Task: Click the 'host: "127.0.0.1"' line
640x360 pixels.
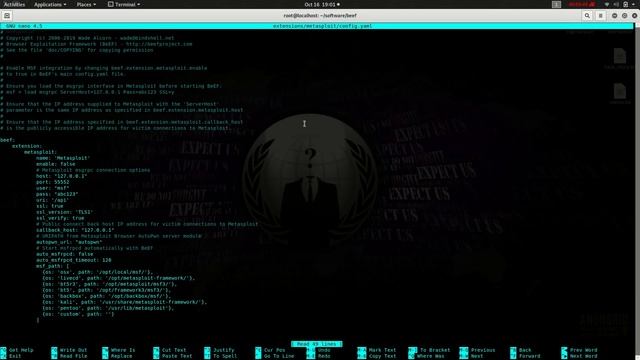Action: pos(62,176)
